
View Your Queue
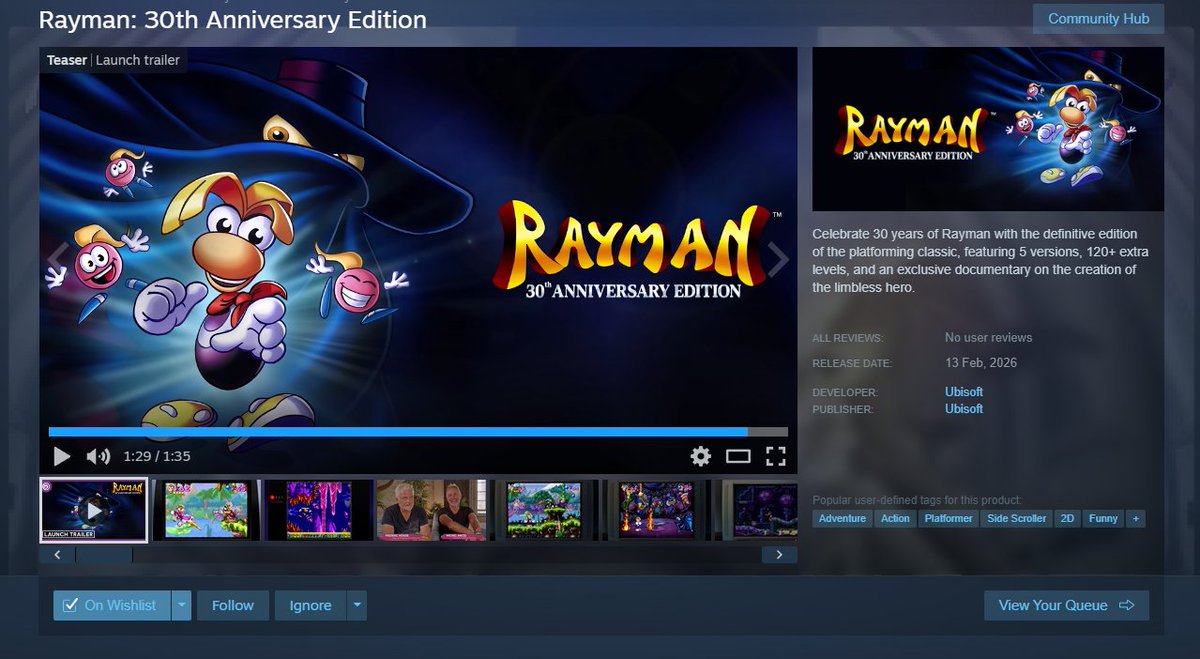coord(1066,605)
